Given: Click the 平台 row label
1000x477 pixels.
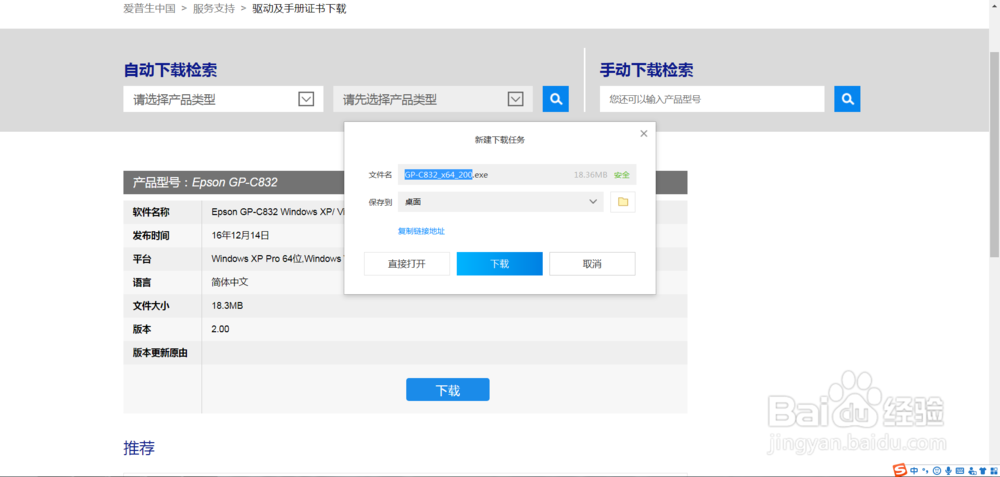Looking at the screenshot, I should point(142,259).
